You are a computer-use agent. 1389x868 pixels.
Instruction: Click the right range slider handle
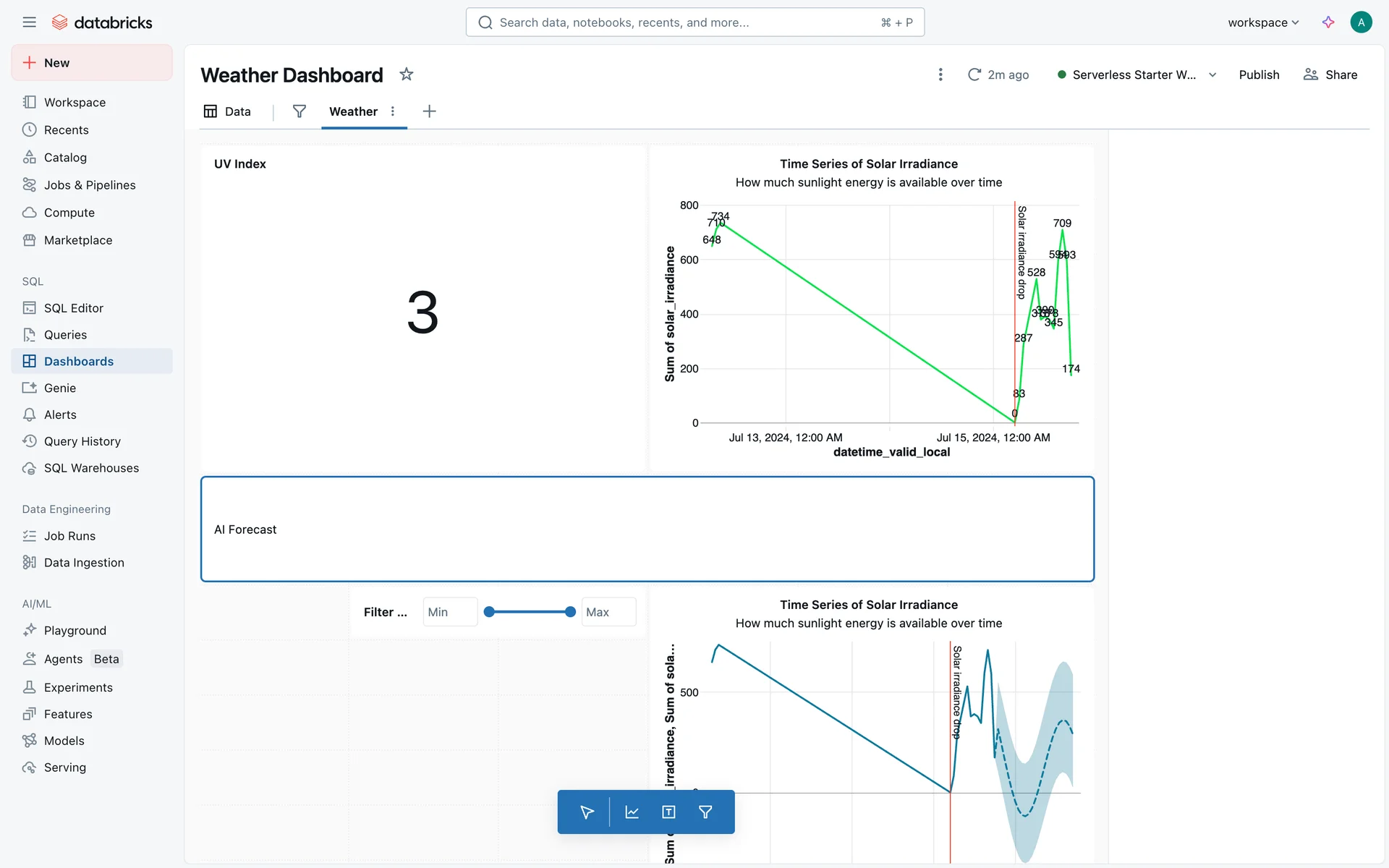pos(570,612)
